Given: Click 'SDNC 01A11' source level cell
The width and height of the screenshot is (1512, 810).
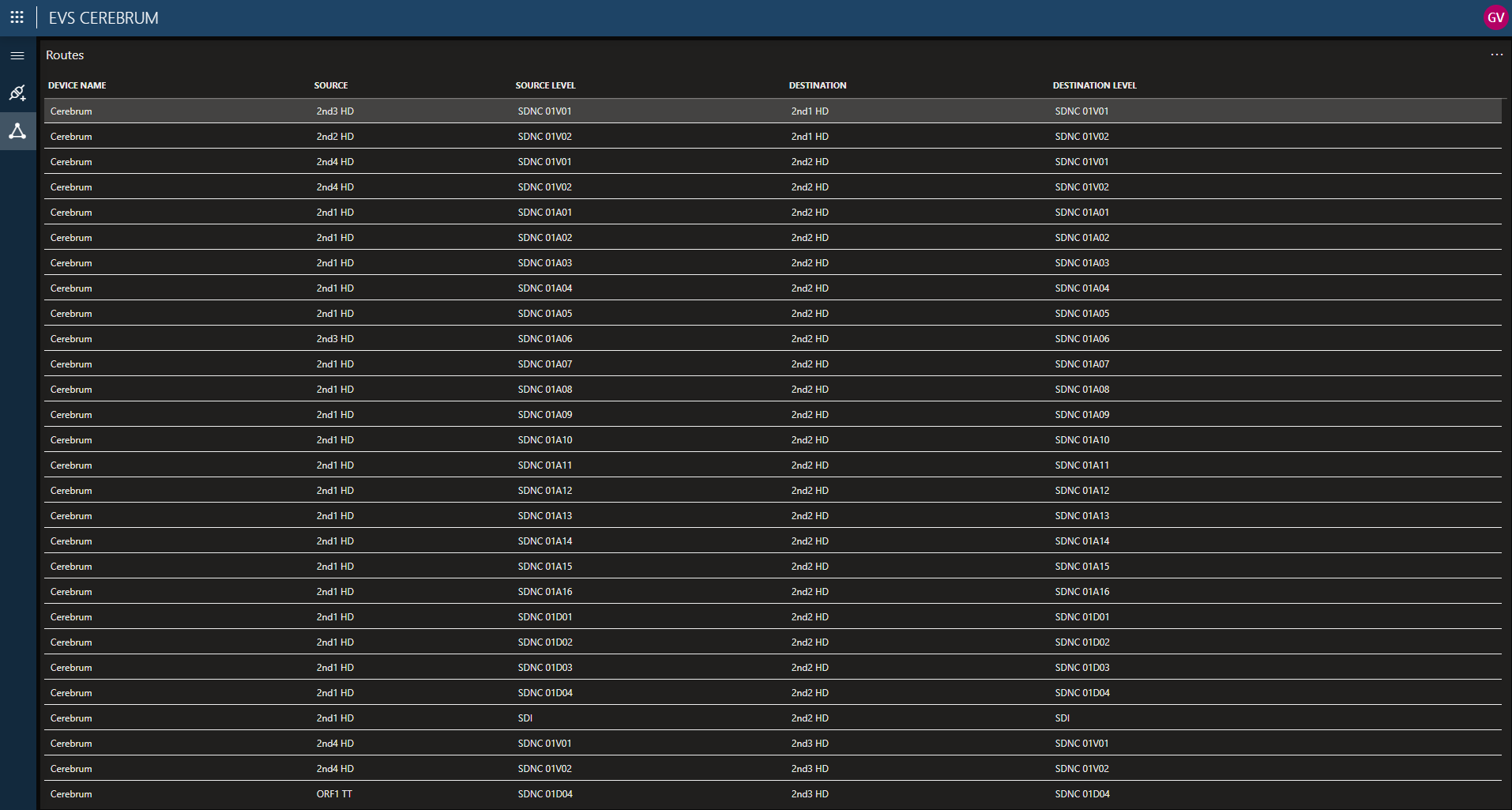Looking at the screenshot, I should pyautogui.click(x=545, y=465).
